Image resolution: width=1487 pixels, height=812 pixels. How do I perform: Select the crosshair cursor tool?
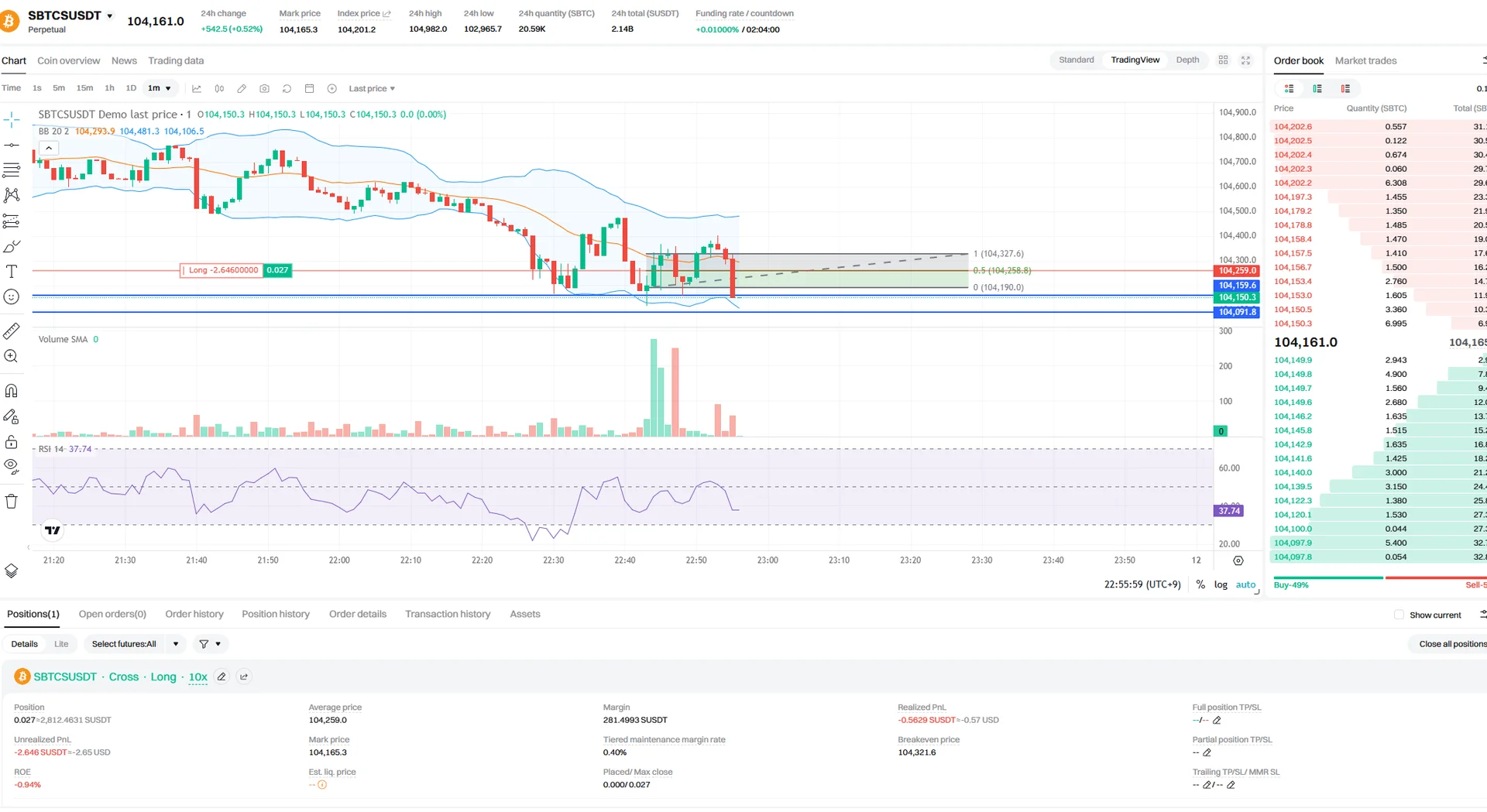[12, 119]
